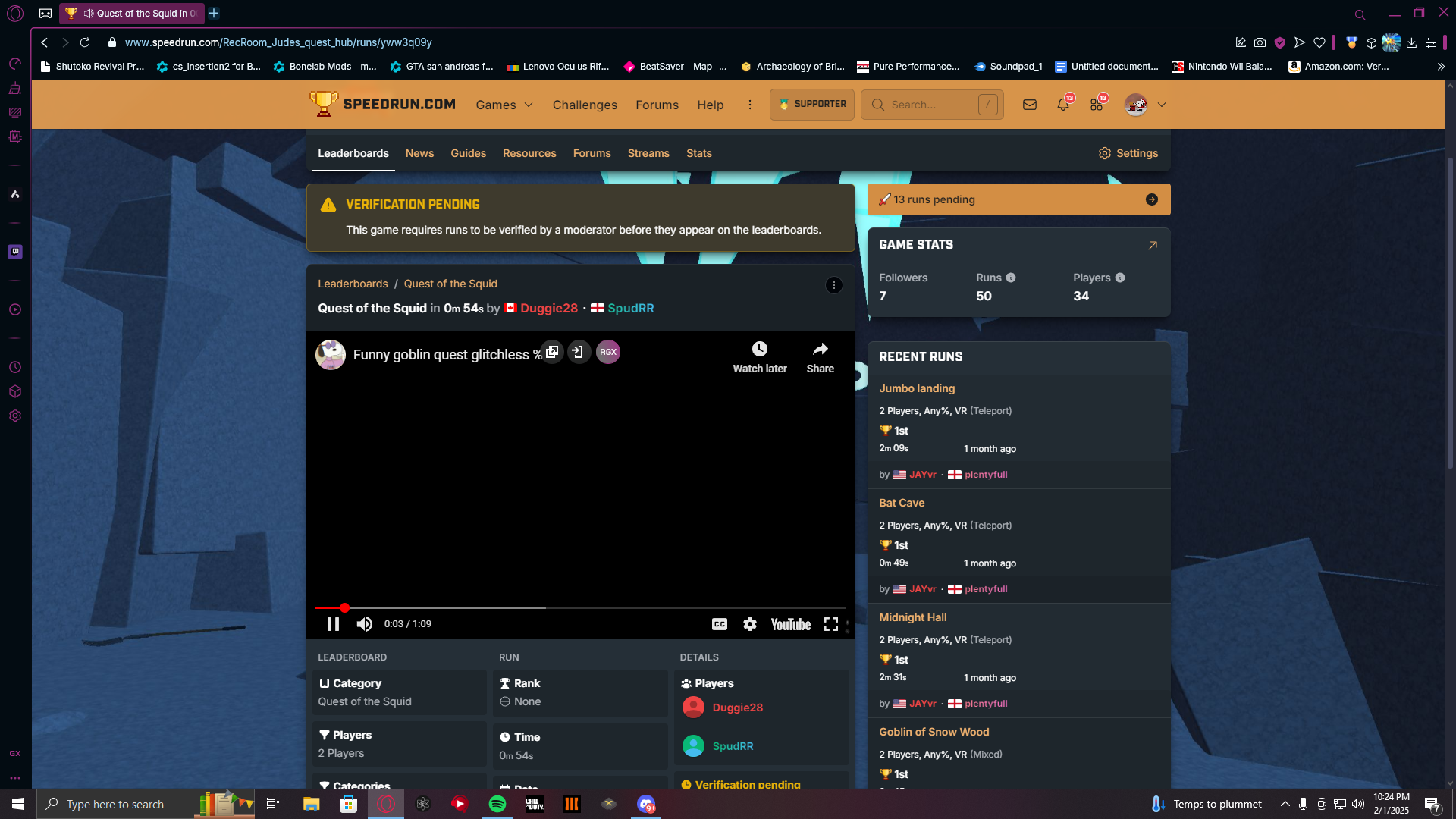Open the header more options menu
1456x819 pixels.
click(x=749, y=105)
